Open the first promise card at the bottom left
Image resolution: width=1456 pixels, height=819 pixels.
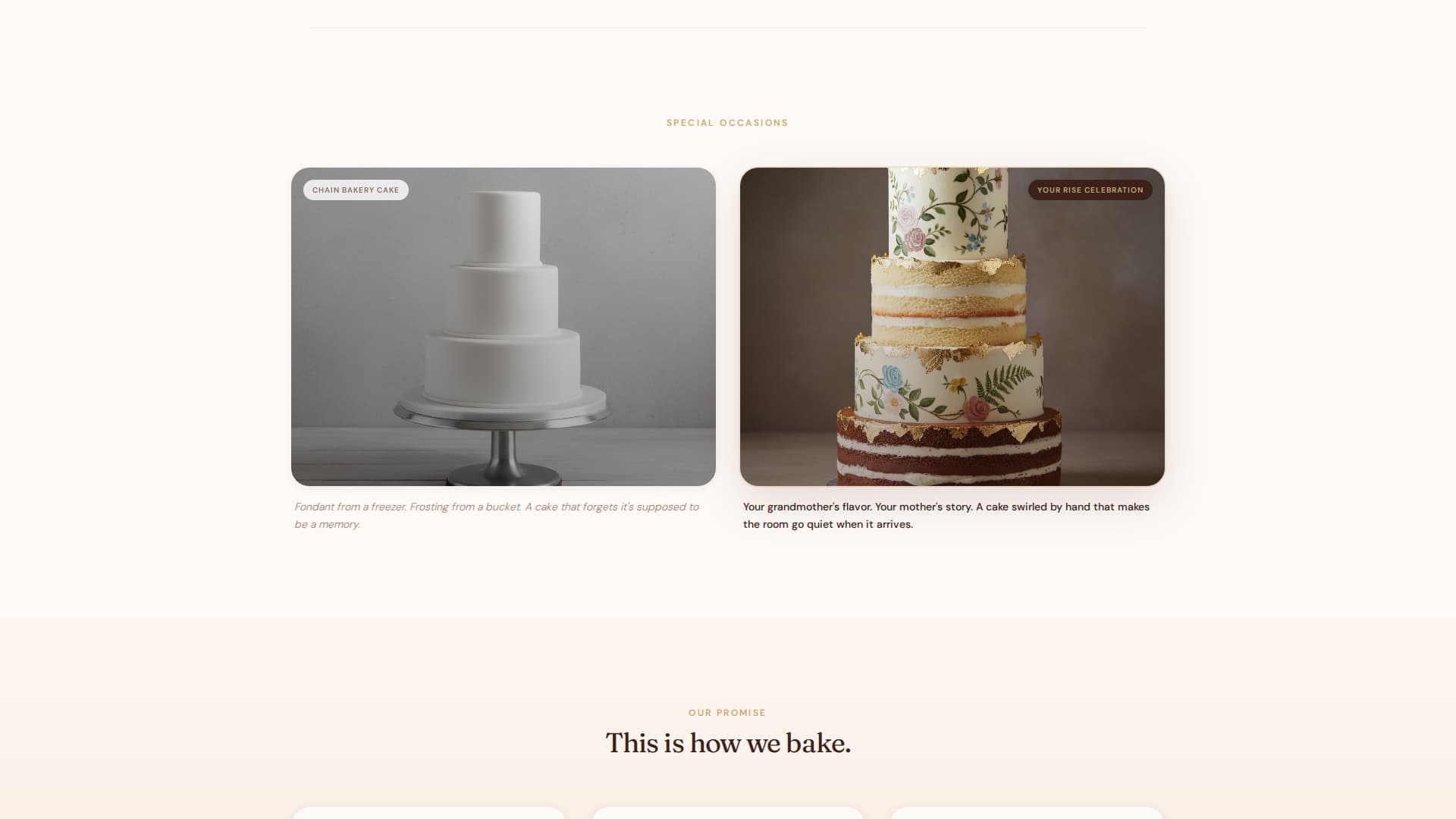[x=428, y=813]
